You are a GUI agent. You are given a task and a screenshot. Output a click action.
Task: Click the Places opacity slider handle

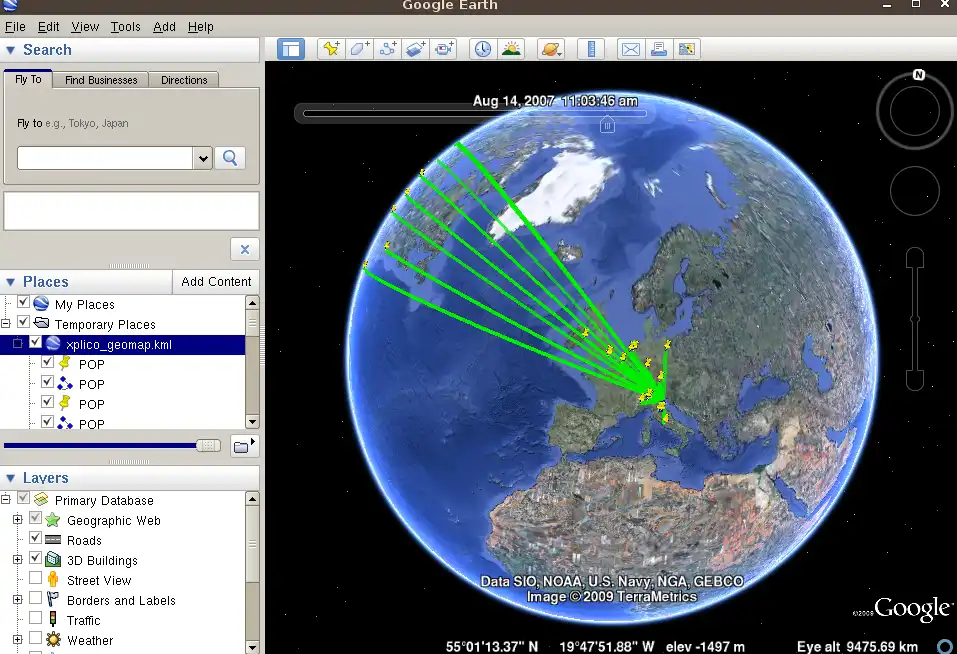pos(208,446)
